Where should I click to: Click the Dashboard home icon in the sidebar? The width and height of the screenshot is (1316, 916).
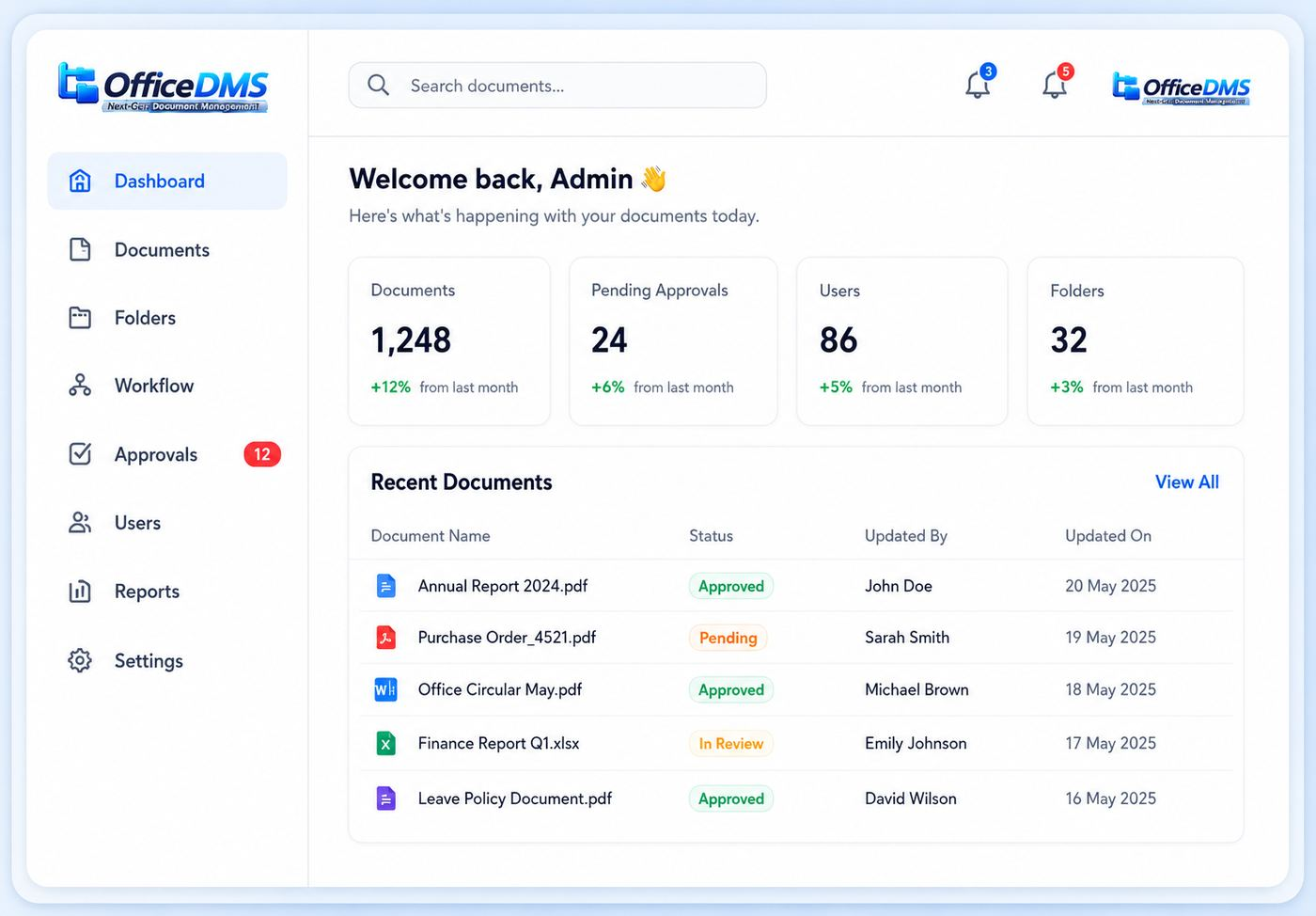(80, 181)
